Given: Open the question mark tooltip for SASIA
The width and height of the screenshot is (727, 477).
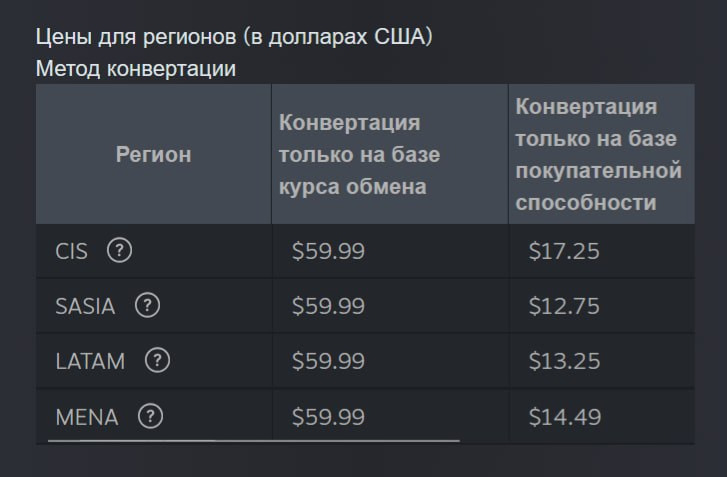Looking at the screenshot, I should coord(147,306).
